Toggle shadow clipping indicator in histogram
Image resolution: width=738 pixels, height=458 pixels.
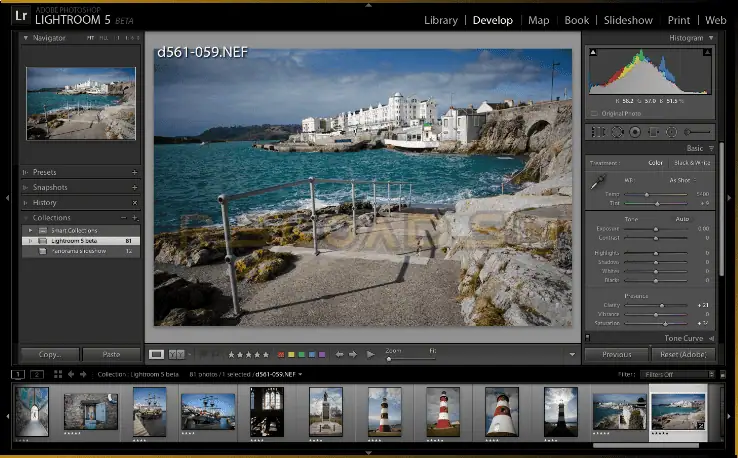(x=593, y=52)
